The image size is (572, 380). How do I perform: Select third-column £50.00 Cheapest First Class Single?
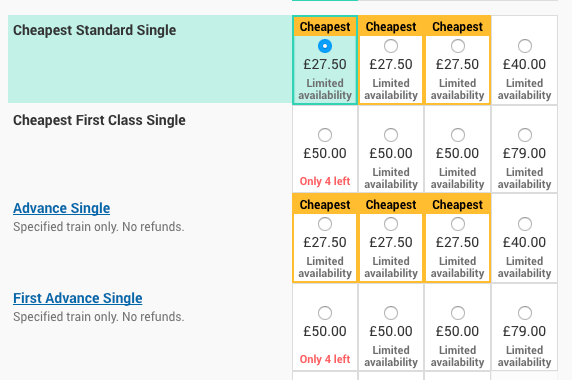[457, 135]
